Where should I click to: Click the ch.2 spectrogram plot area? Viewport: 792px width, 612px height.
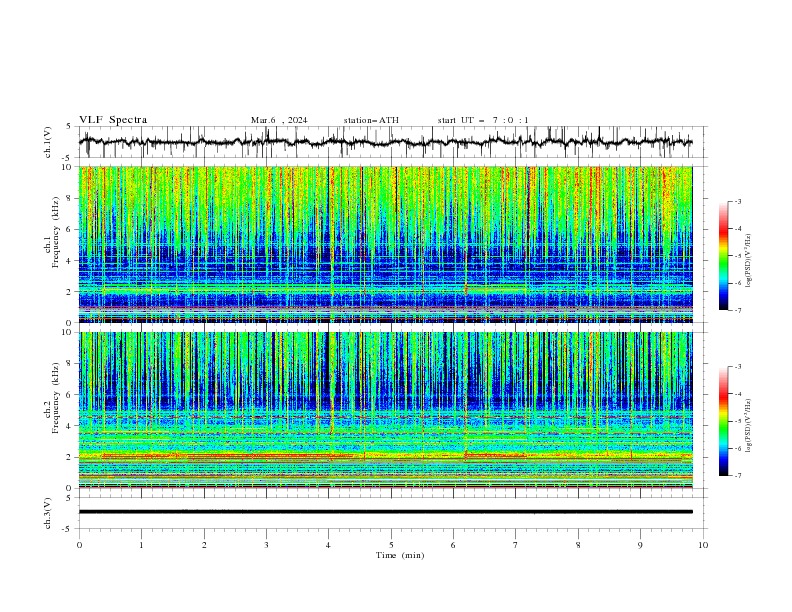click(x=386, y=410)
